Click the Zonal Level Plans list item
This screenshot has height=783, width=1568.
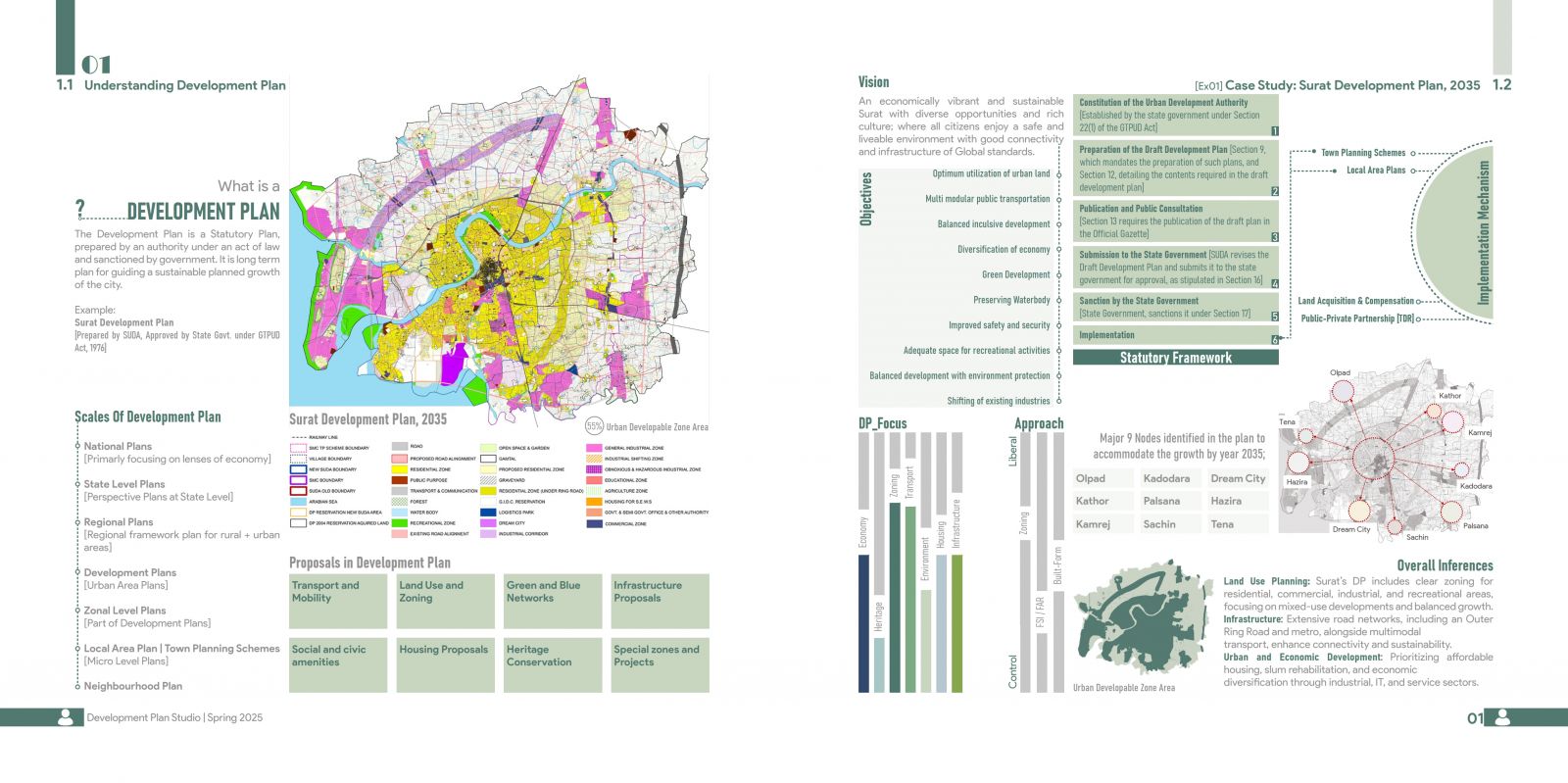click(x=147, y=616)
